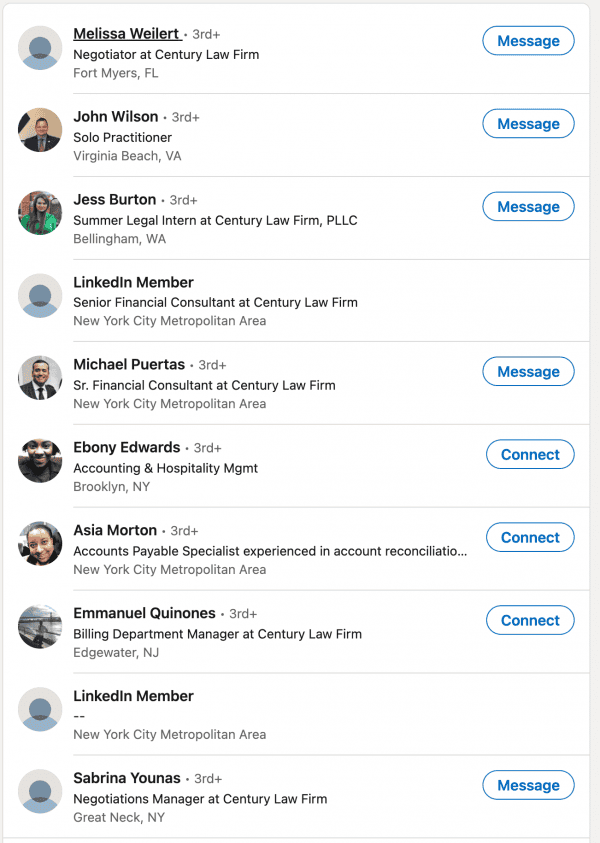The image size is (600, 843).
Task: Send a message to John Wilson
Action: [x=528, y=124]
